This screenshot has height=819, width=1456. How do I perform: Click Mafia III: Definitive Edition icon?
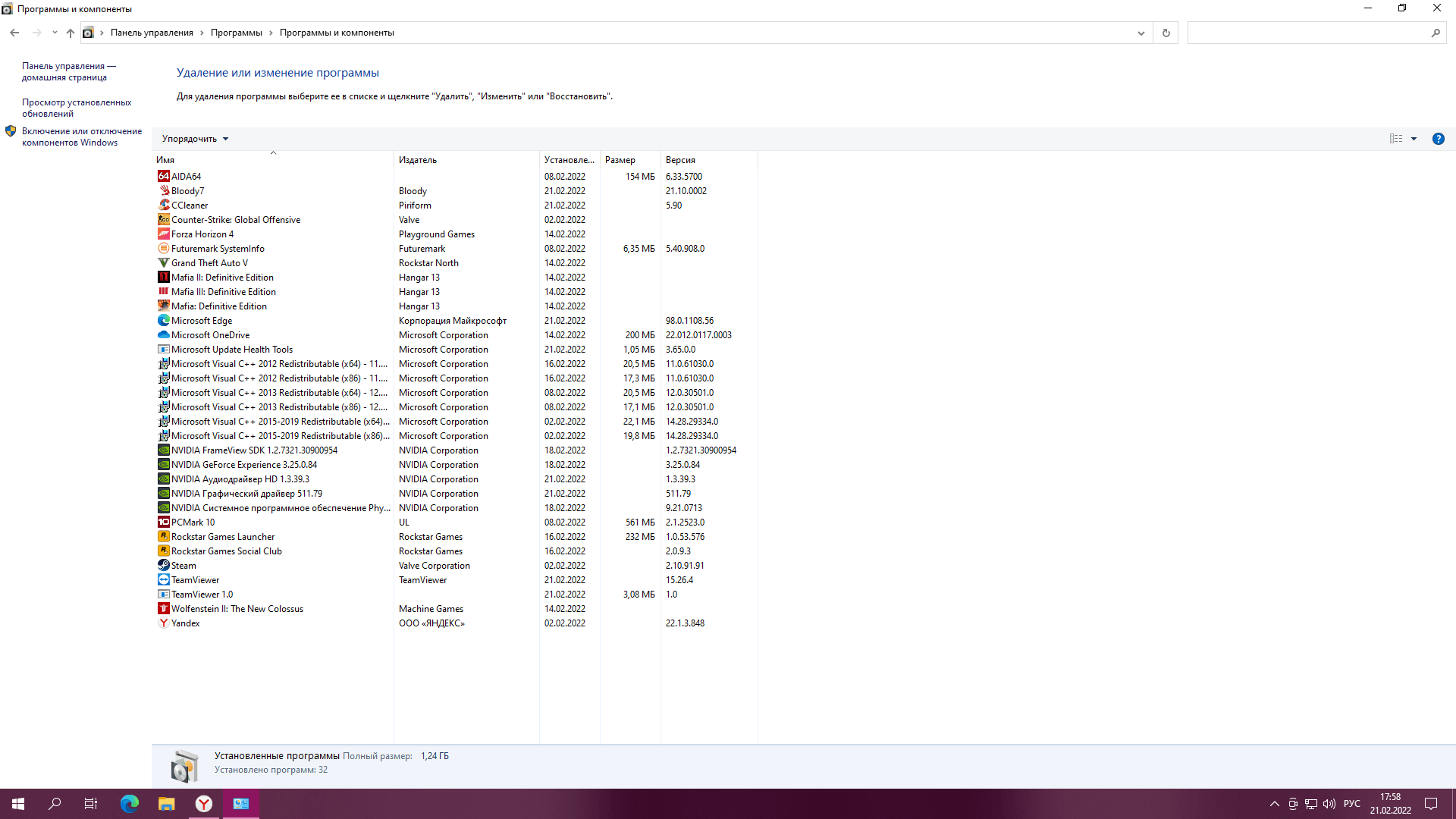click(163, 291)
